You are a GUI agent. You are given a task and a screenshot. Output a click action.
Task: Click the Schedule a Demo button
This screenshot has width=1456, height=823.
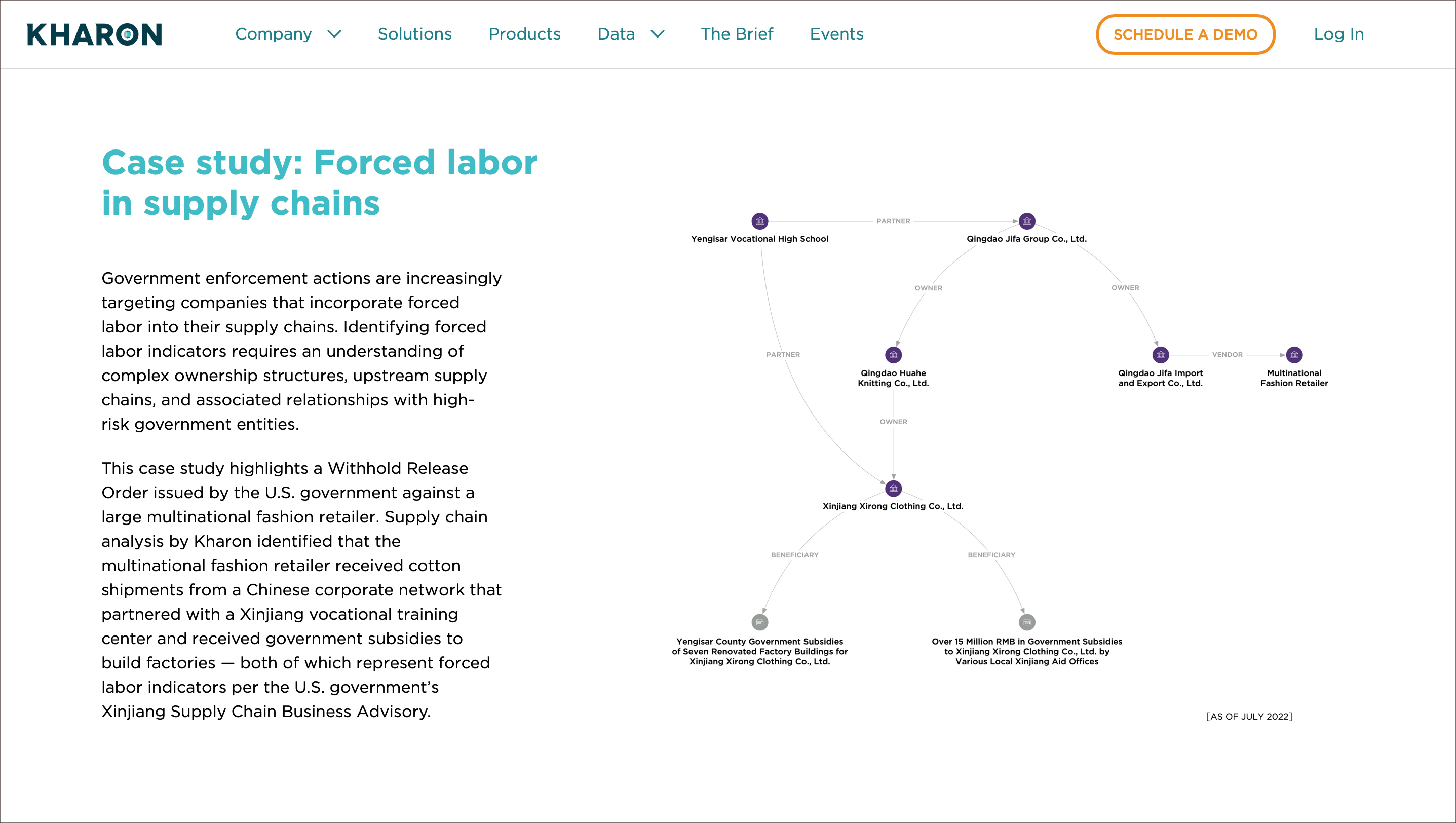click(1185, 34)
